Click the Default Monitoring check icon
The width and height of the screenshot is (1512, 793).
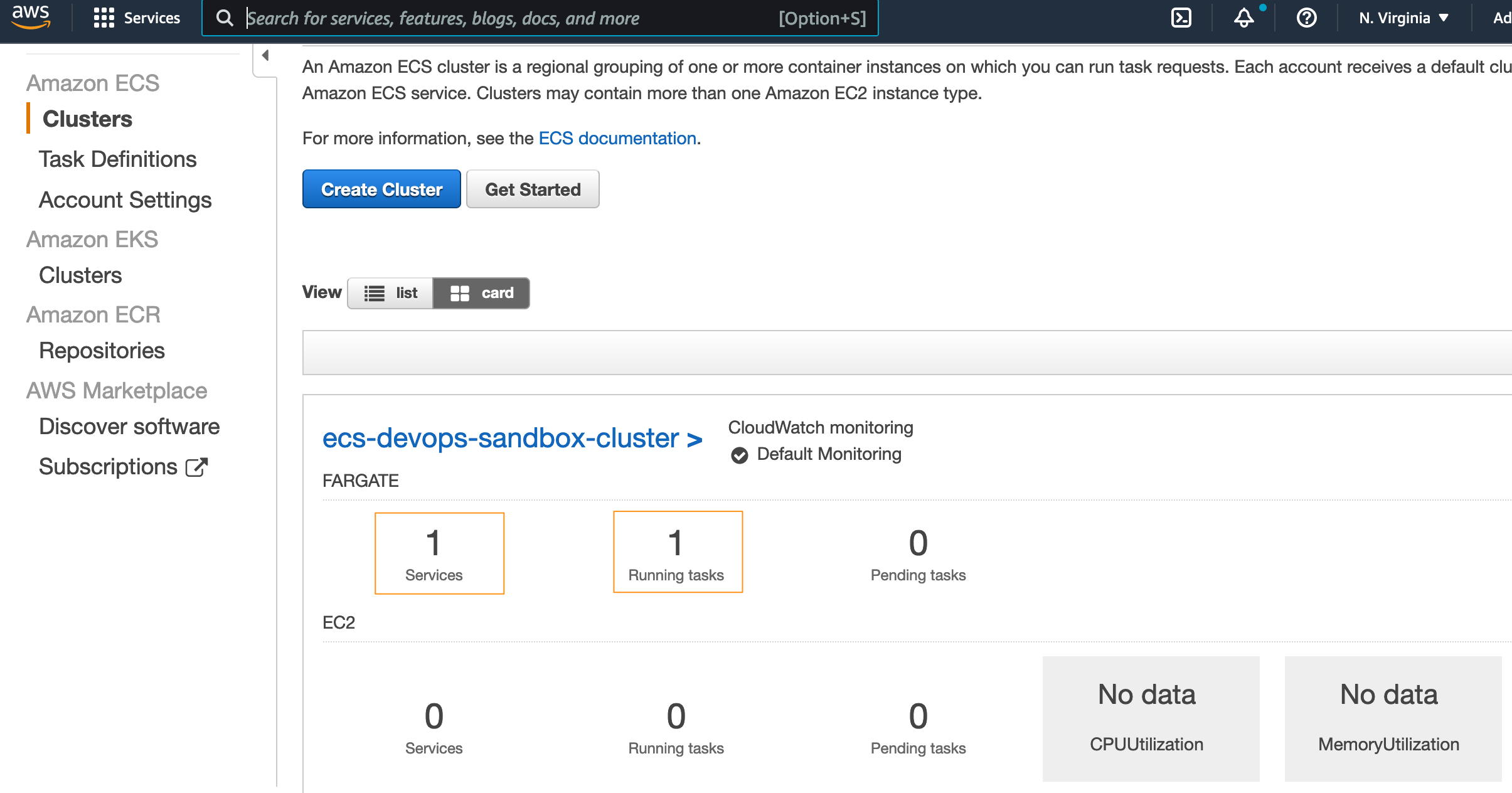tap(740, 455)
